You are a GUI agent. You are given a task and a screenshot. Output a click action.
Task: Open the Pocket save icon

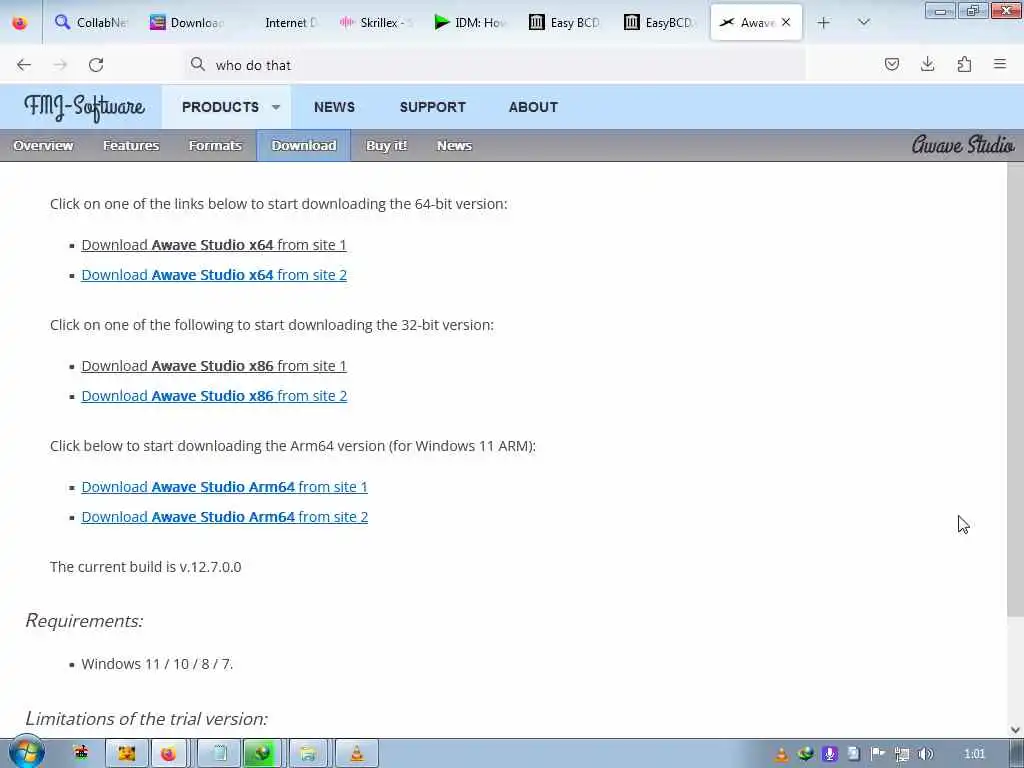click(891, 64)
